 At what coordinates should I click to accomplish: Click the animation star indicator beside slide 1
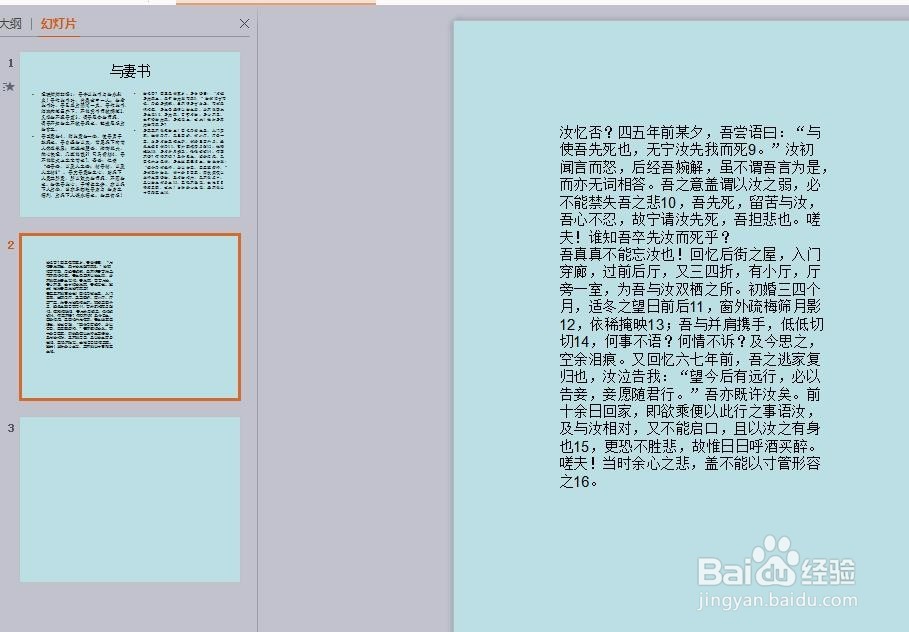pos(9,87)
